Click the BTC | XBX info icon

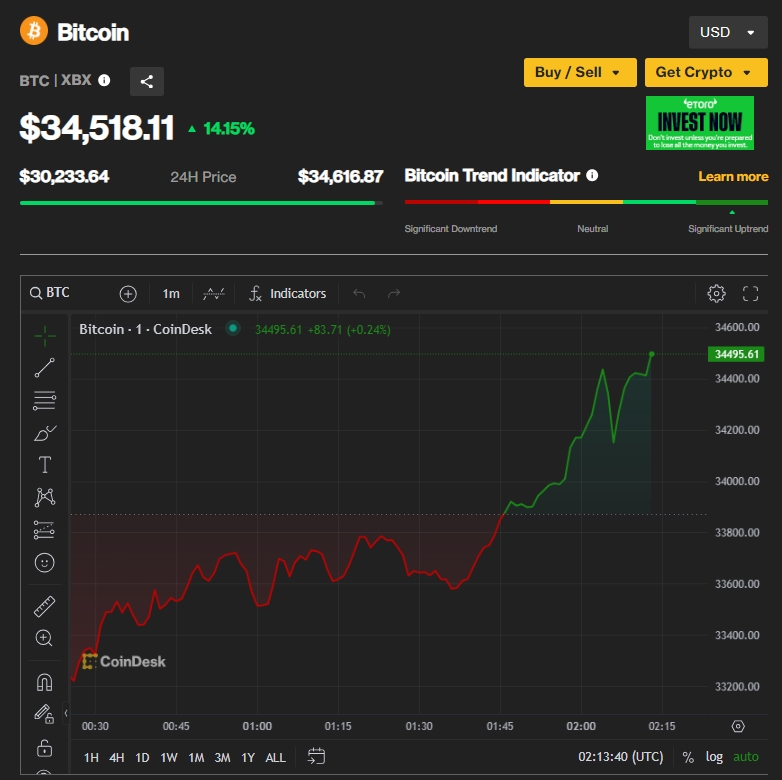pos(104,80)
